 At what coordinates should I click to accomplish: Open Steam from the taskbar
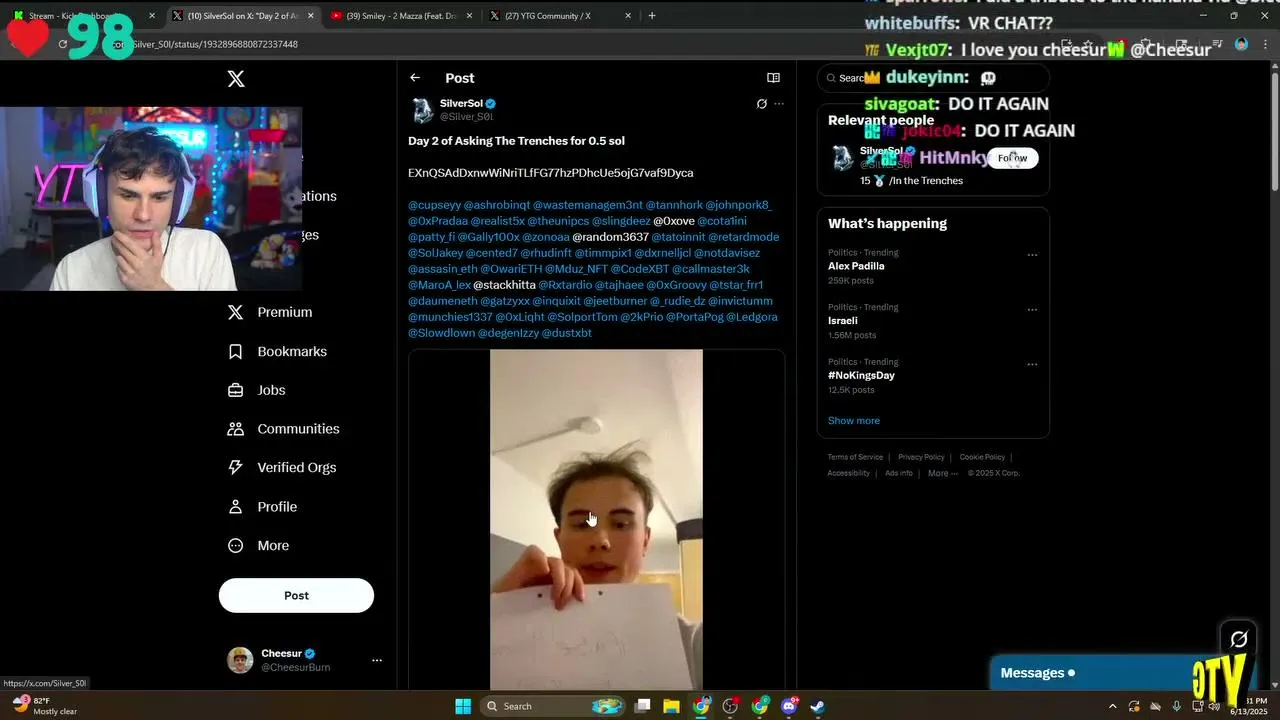(x=818, y=706)
